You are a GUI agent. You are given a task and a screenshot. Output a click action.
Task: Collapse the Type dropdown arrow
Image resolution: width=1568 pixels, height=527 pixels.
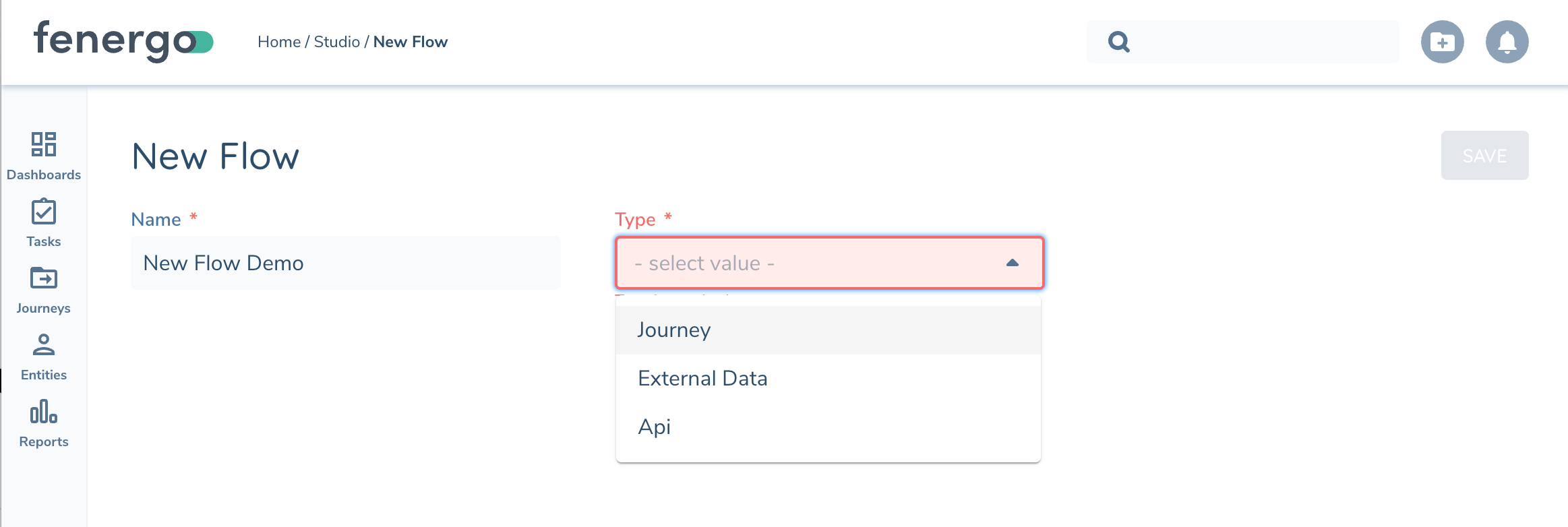pyautogui.click(x=1012, y=263)
